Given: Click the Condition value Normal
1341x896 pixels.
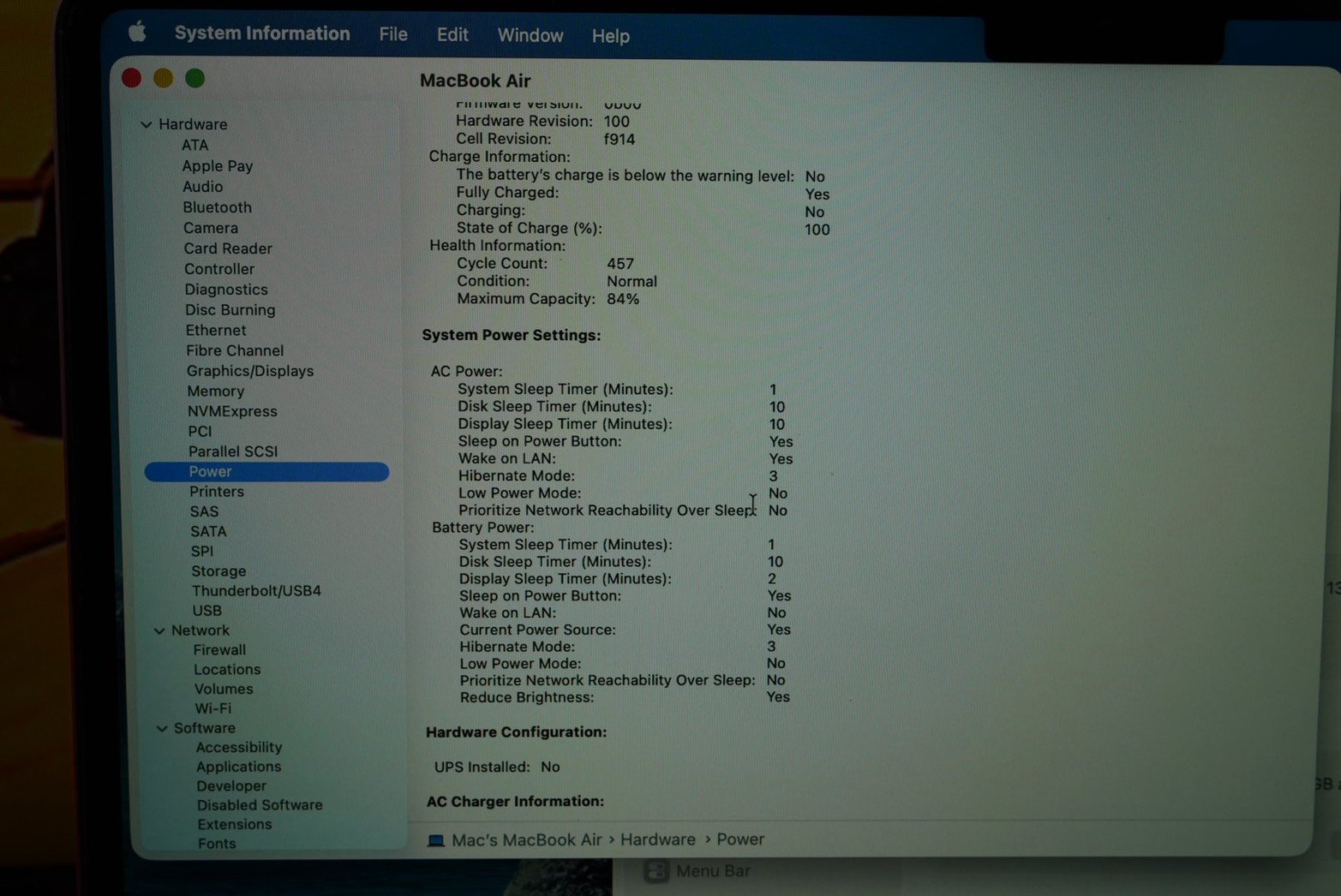Looking at the screenshot, I should [632, 281].
